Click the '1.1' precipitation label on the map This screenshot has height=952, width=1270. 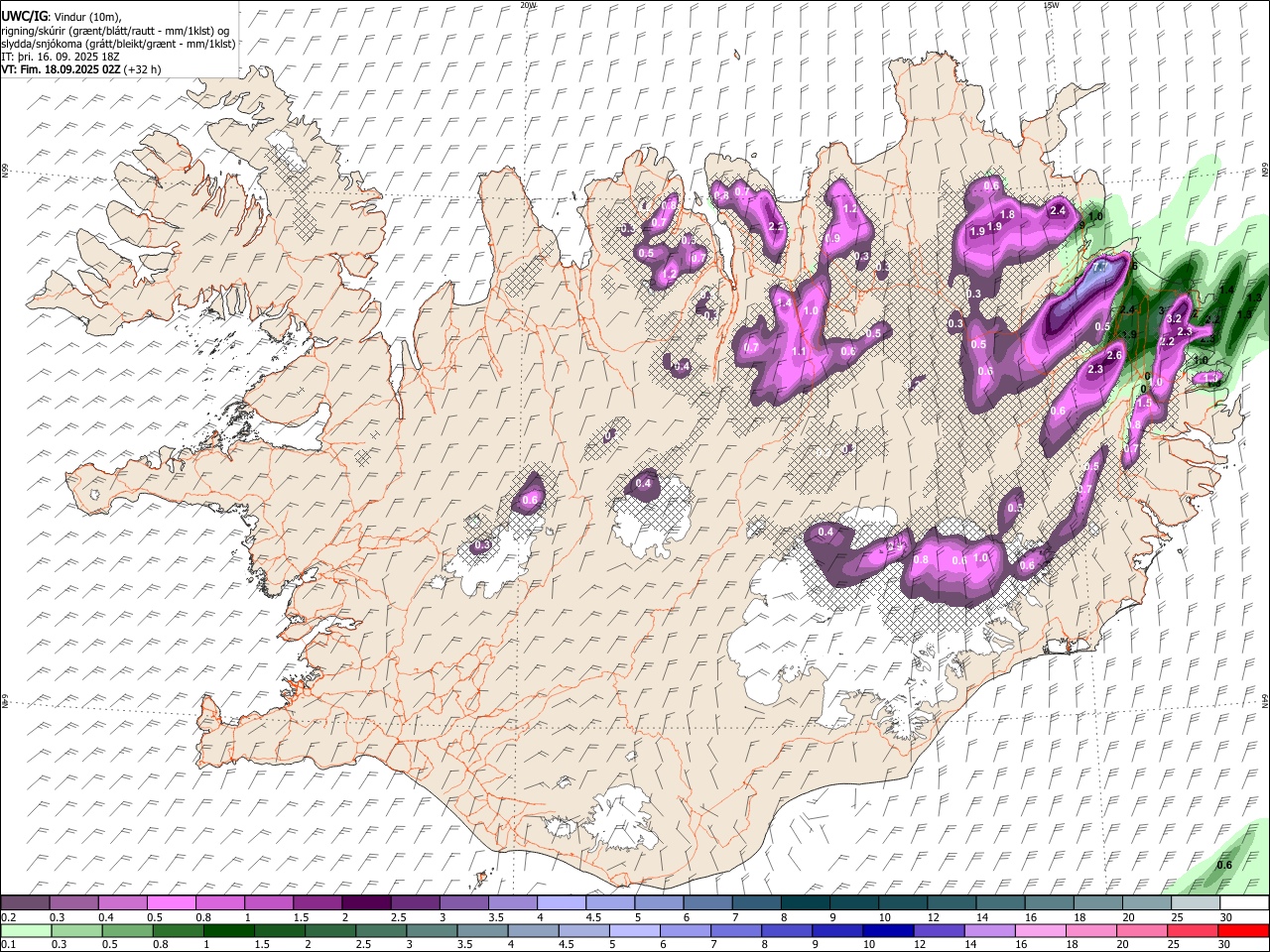pyautogui.click(x=800, y=351)
